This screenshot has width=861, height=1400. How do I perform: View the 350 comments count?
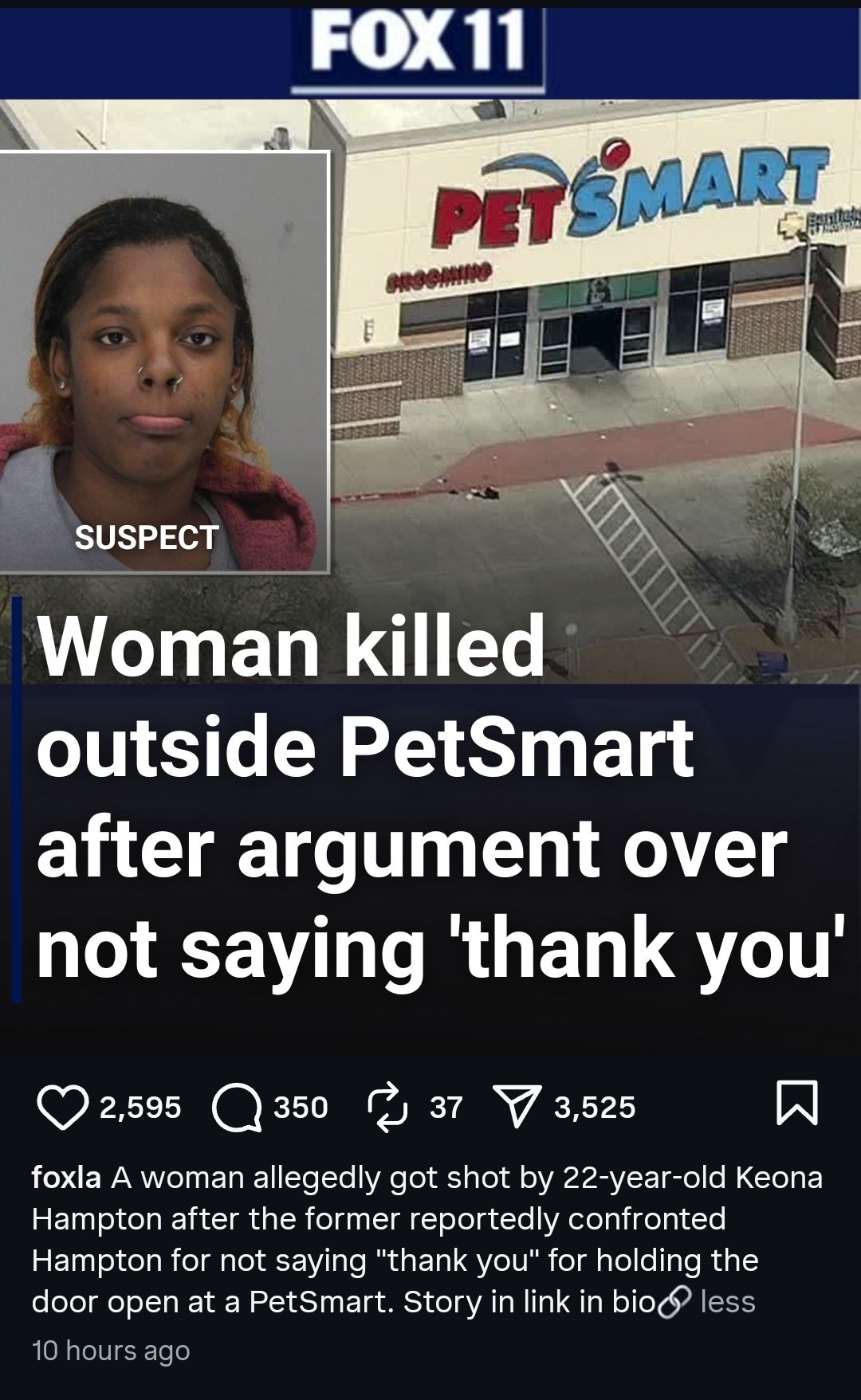(301, 1108)
